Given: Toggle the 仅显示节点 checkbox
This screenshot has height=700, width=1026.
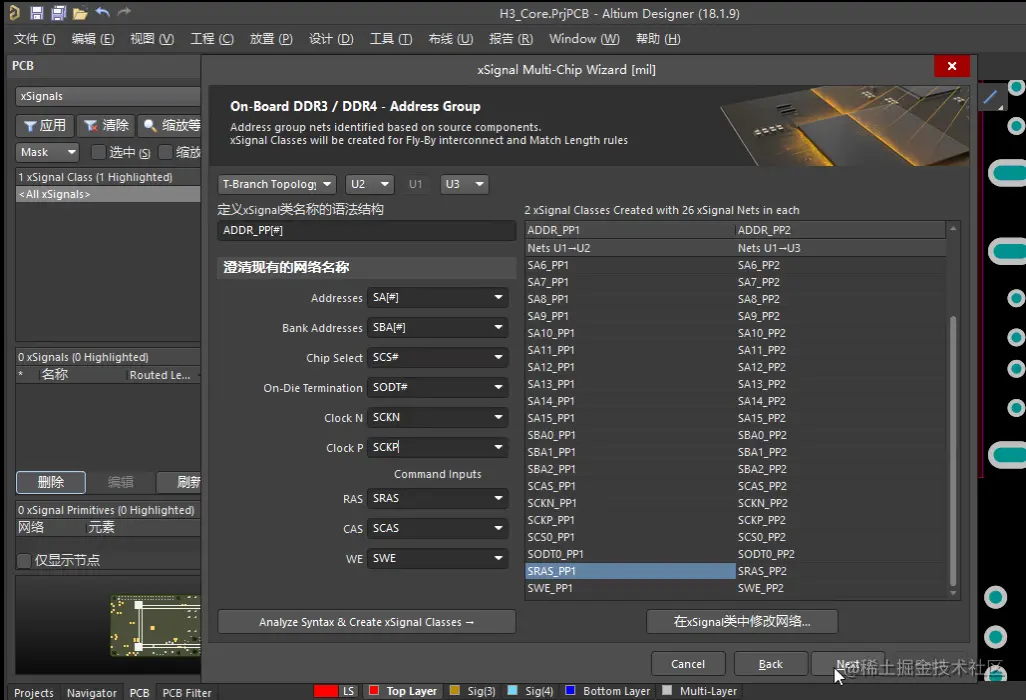Looking at the screenshot, I should [24, 560].
